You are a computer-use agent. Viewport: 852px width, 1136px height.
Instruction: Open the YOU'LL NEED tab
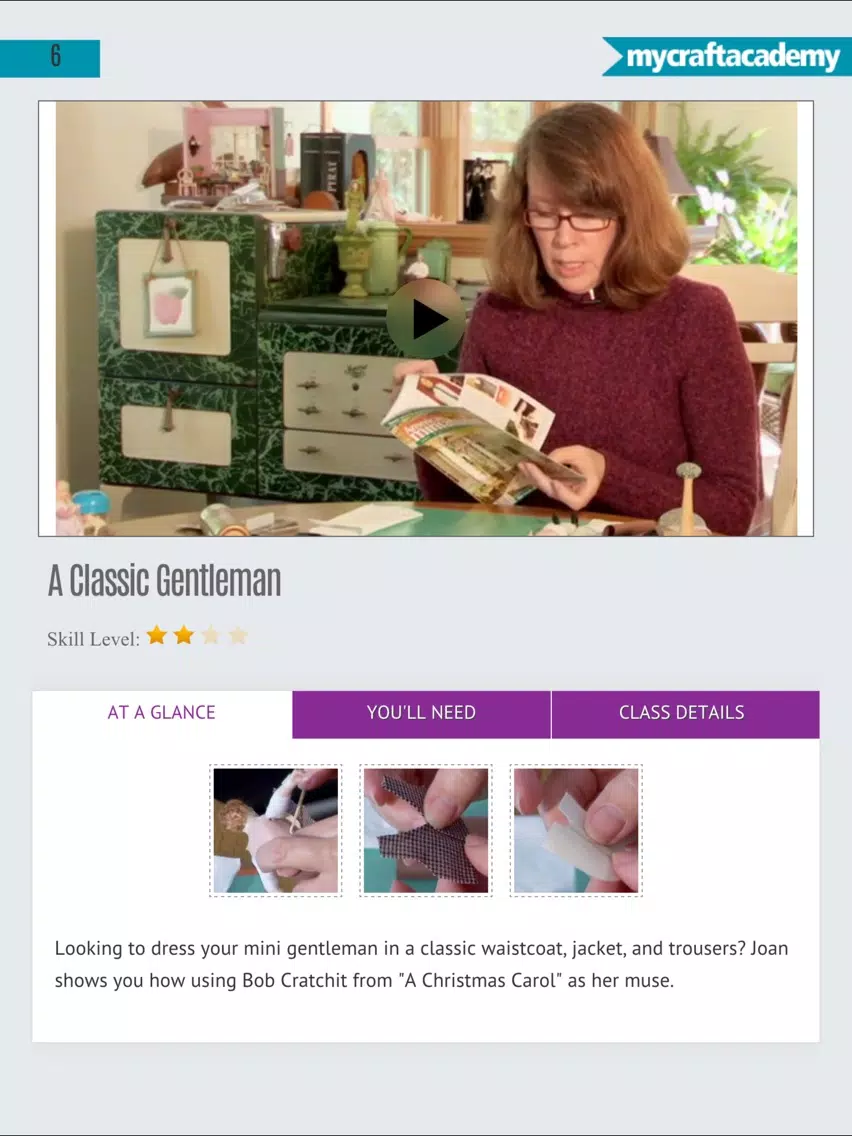point(421,714)
